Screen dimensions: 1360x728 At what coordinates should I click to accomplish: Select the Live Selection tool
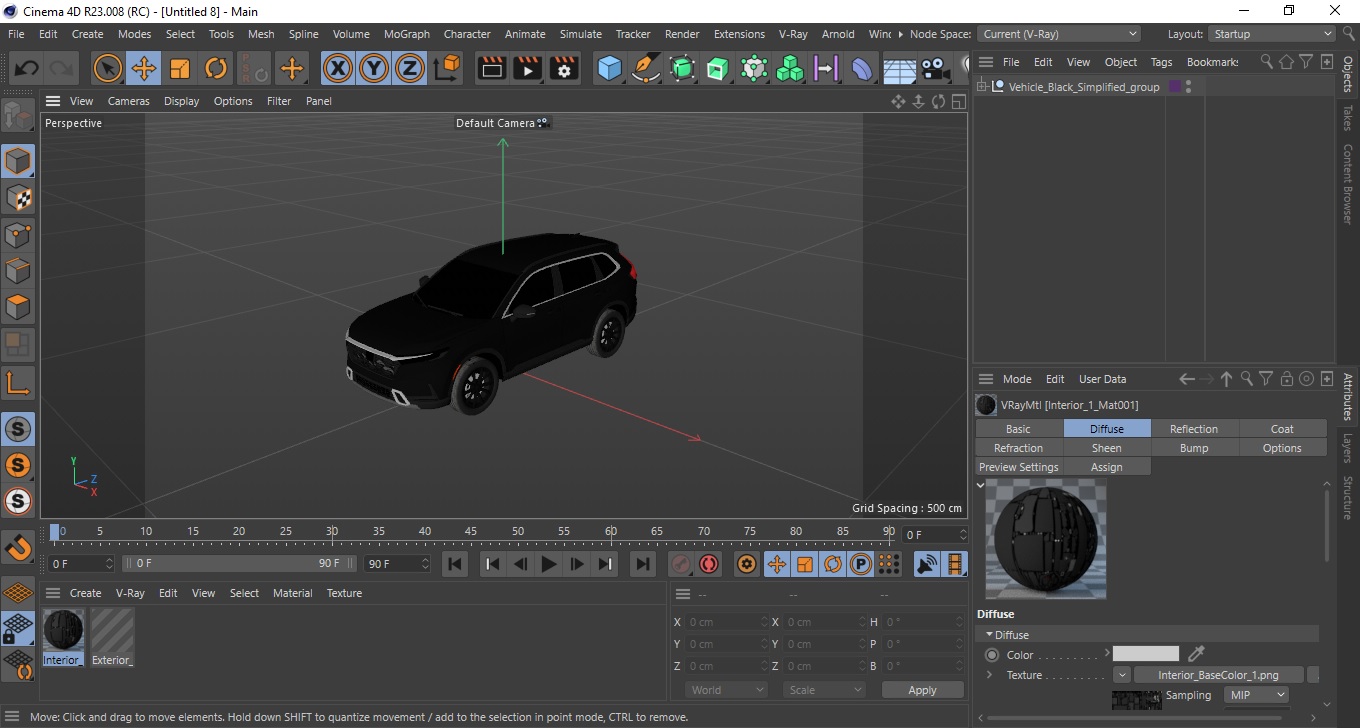107,69
